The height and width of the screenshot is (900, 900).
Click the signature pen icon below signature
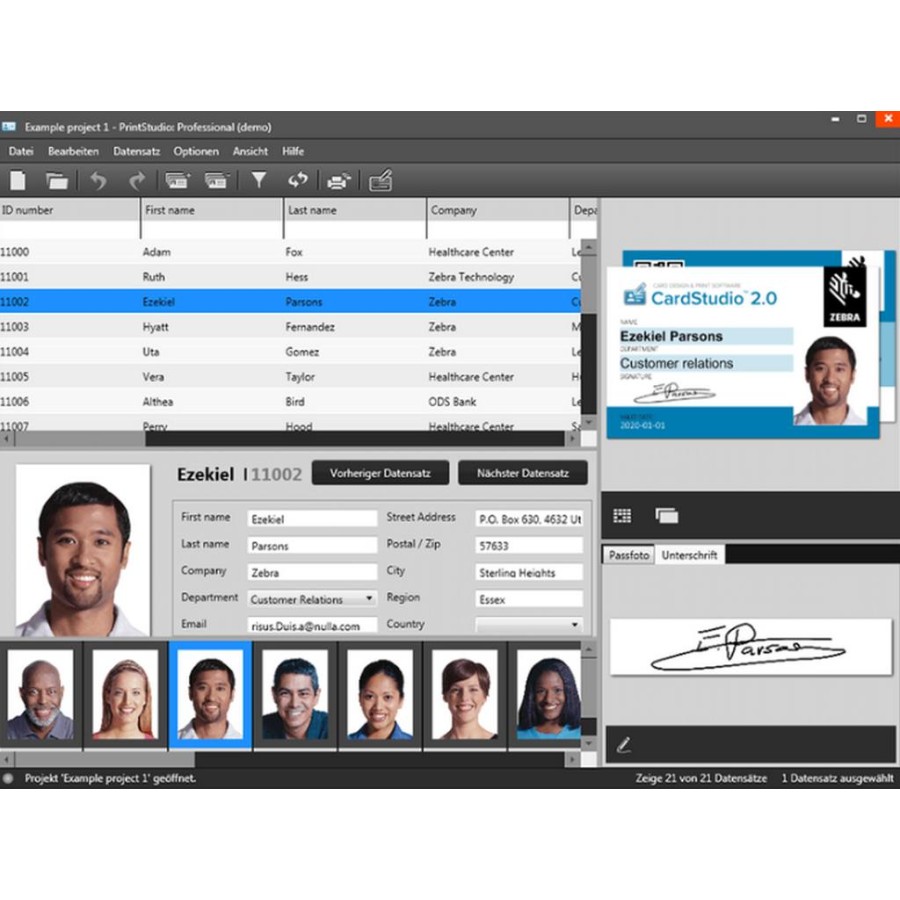coord(624,744)
